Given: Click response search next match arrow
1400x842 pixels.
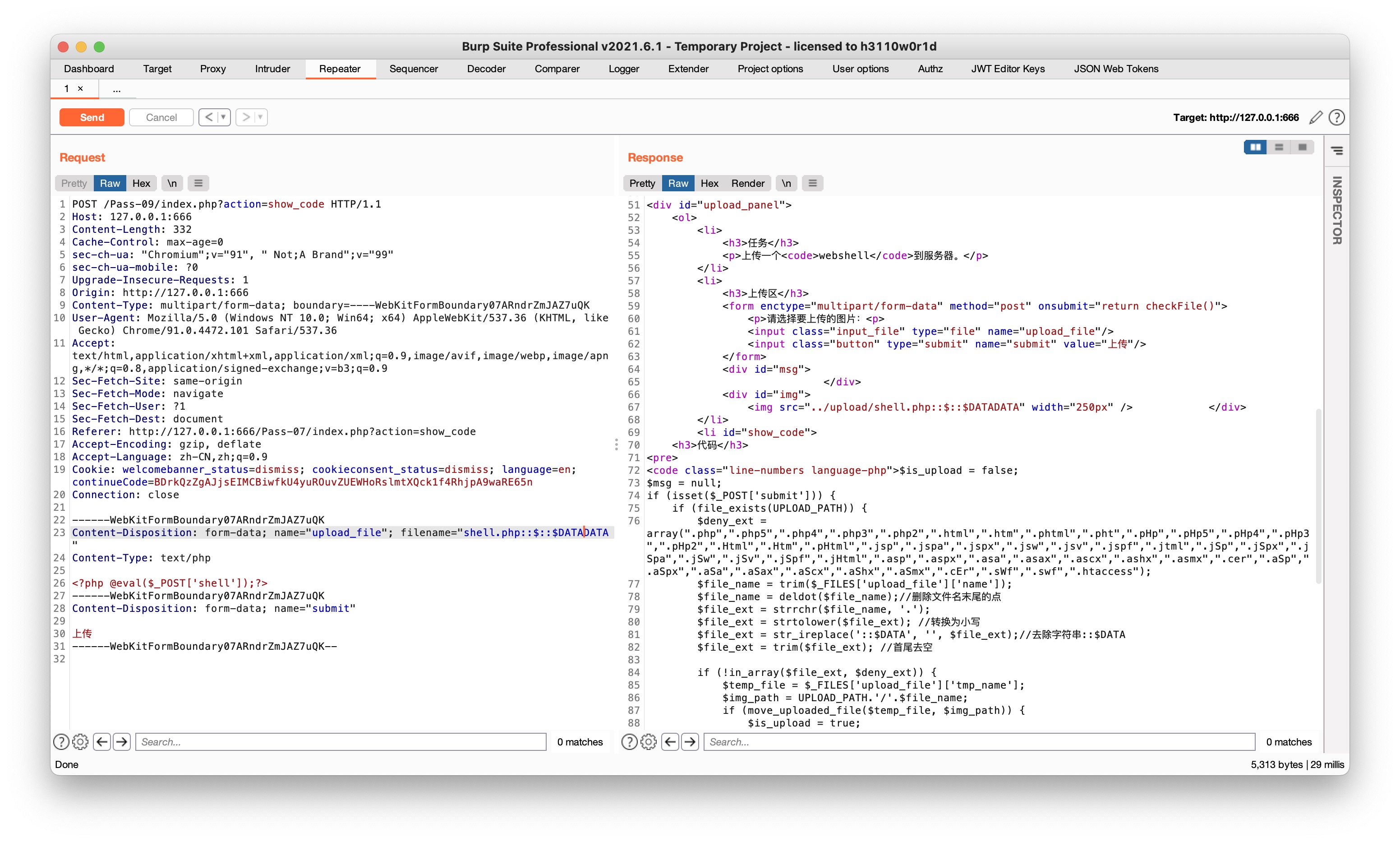Looking at the screenshot, I should [x=690, y=741].
